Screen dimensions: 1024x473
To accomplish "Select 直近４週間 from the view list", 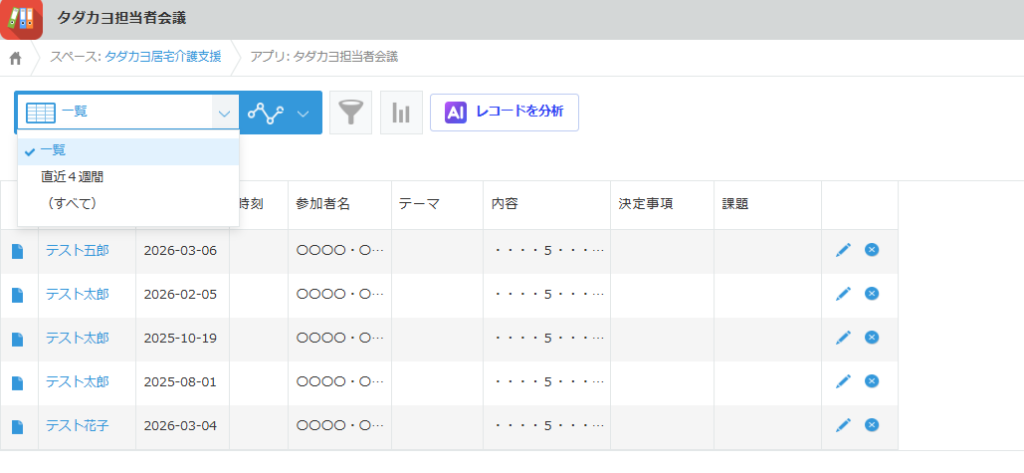I will (72, 177).
